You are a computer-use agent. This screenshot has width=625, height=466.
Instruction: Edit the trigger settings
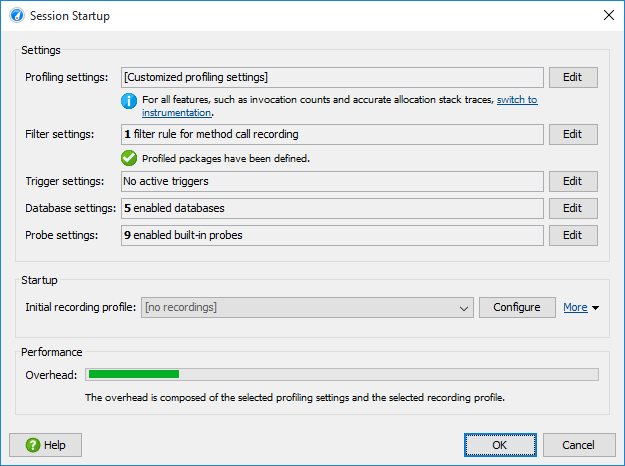[573, 181]
